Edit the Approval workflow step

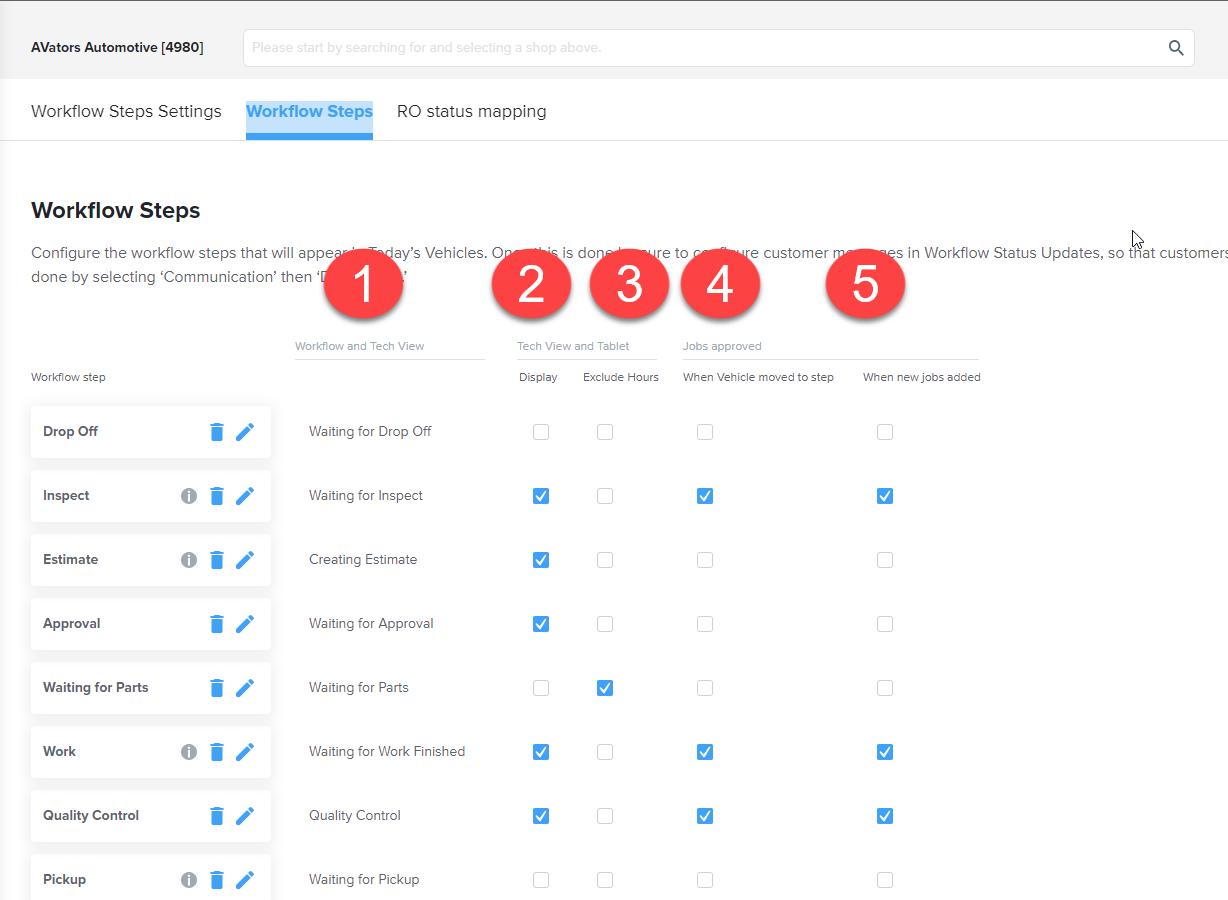pyautogui.click(x=245, y=623)
